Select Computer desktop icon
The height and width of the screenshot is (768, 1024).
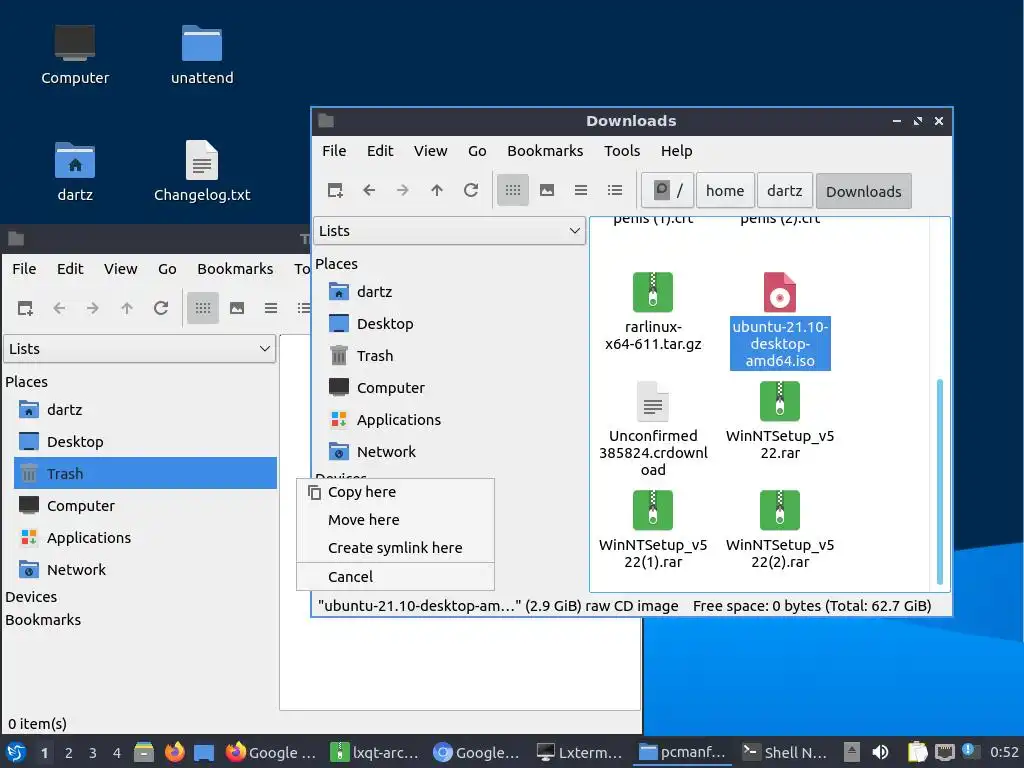click(74, 54)
